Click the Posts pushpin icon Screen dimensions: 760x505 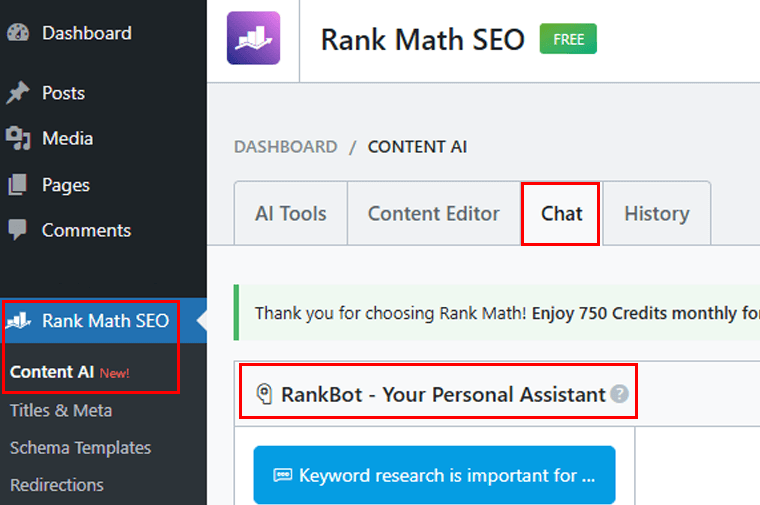click(x=18, y=93)
